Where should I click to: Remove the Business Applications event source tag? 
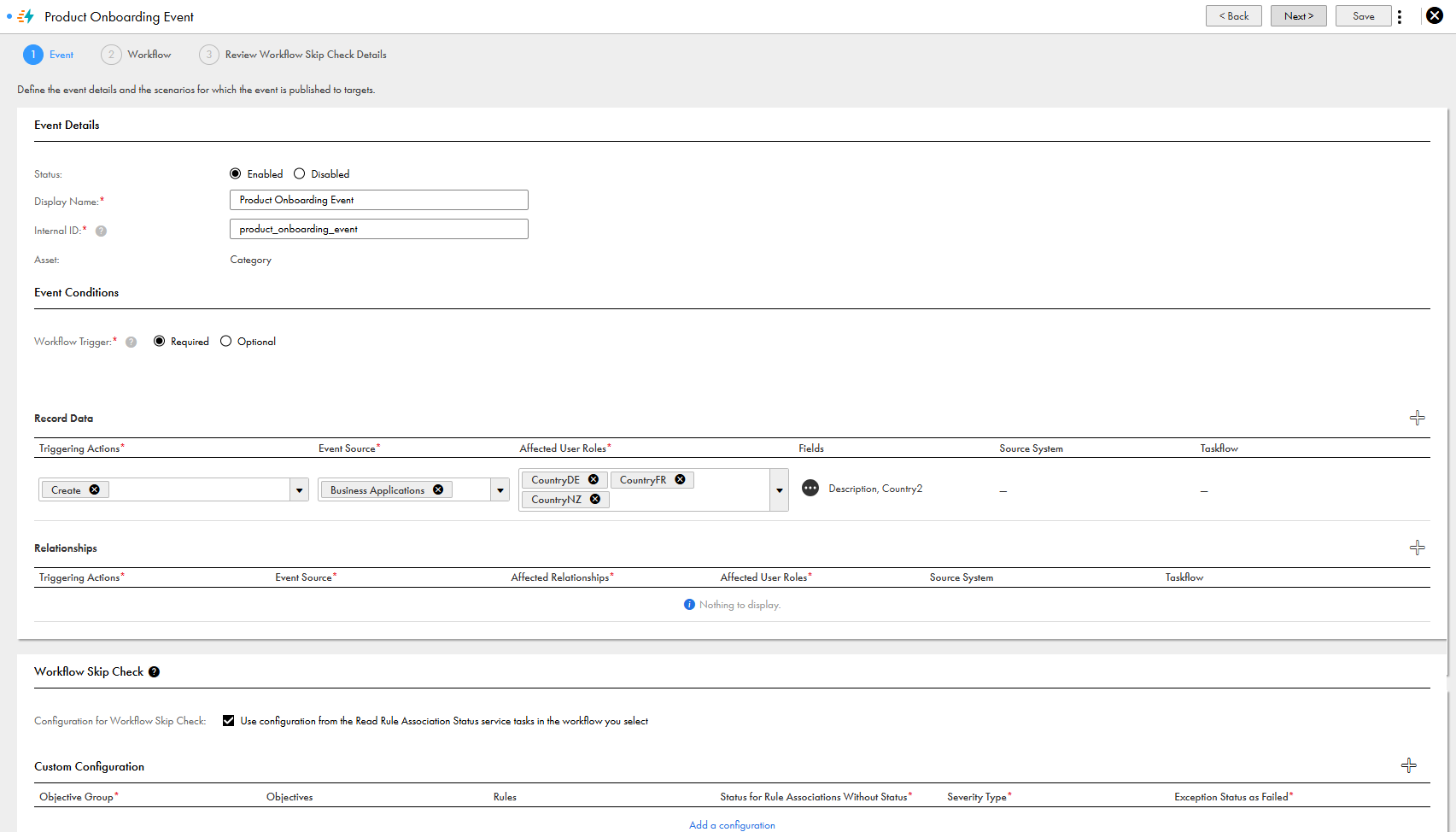pos(438,489)
